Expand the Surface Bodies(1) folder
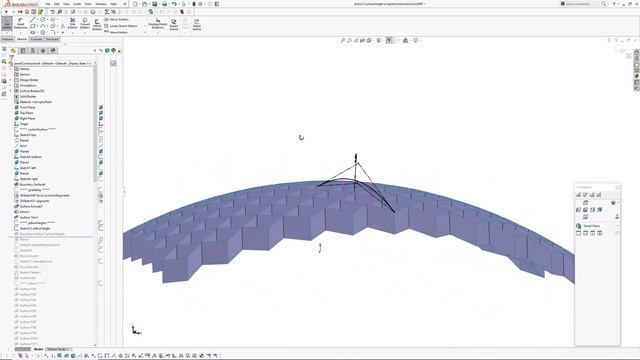640x360 pixels. (11, 91)
